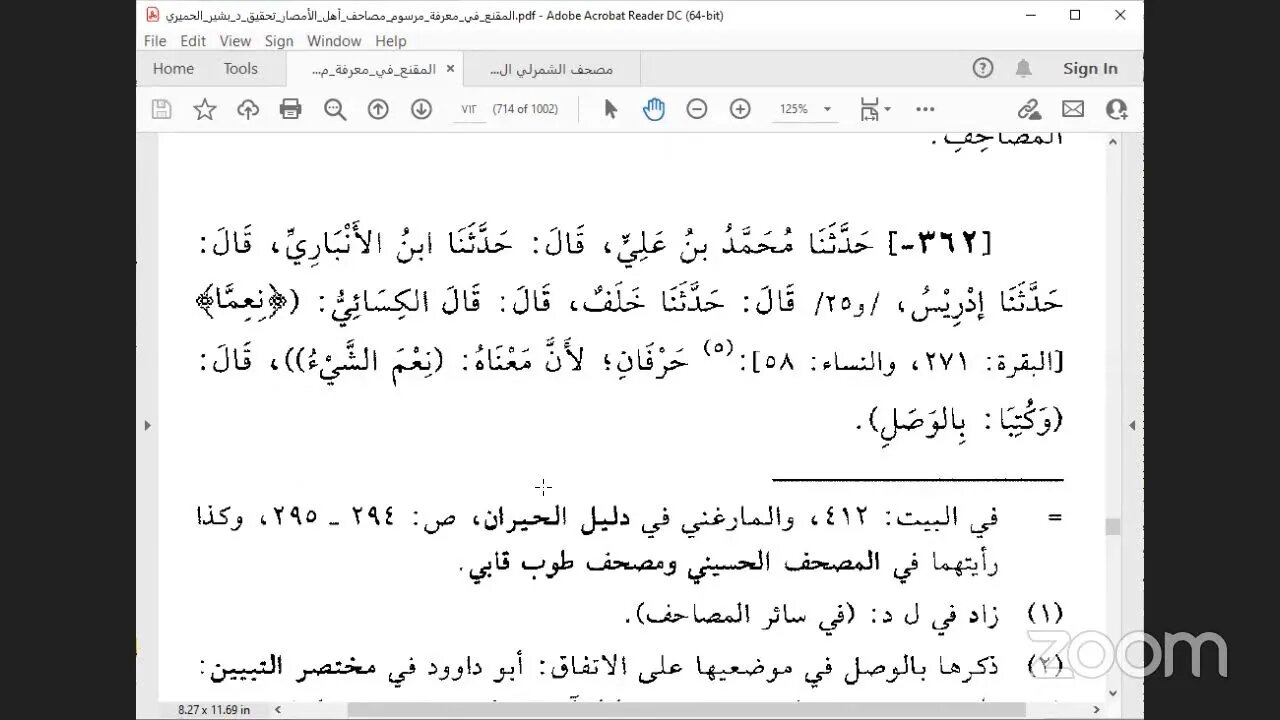Click the page count (714 of 1002)

(525, 109)
